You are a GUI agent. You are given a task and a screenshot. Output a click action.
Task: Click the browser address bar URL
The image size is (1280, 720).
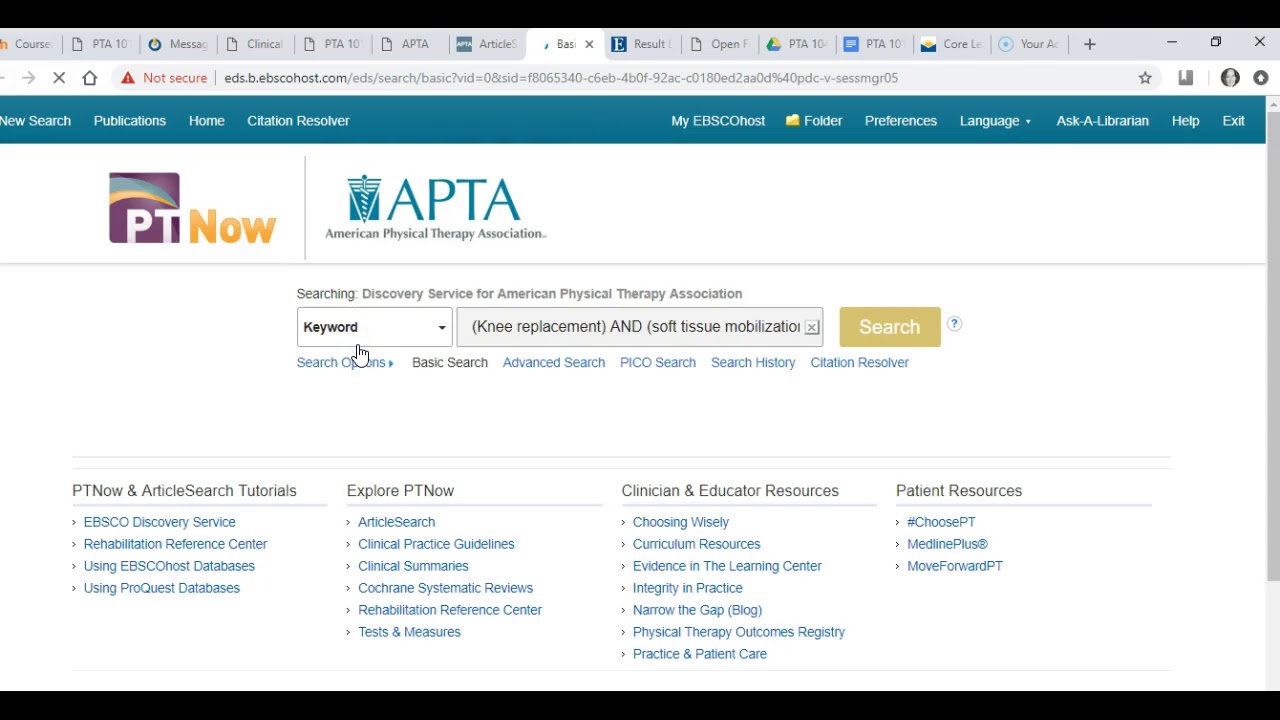click(x=561, y=78)
